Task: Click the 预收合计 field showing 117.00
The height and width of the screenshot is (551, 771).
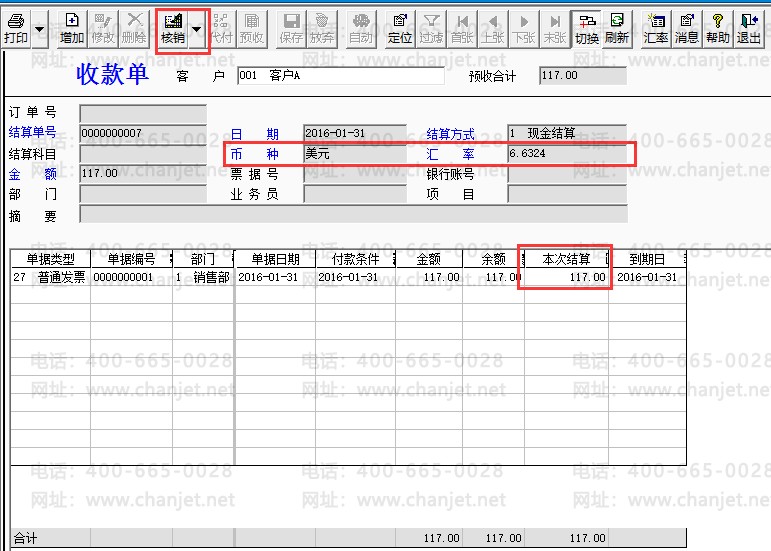Action: 583,76
